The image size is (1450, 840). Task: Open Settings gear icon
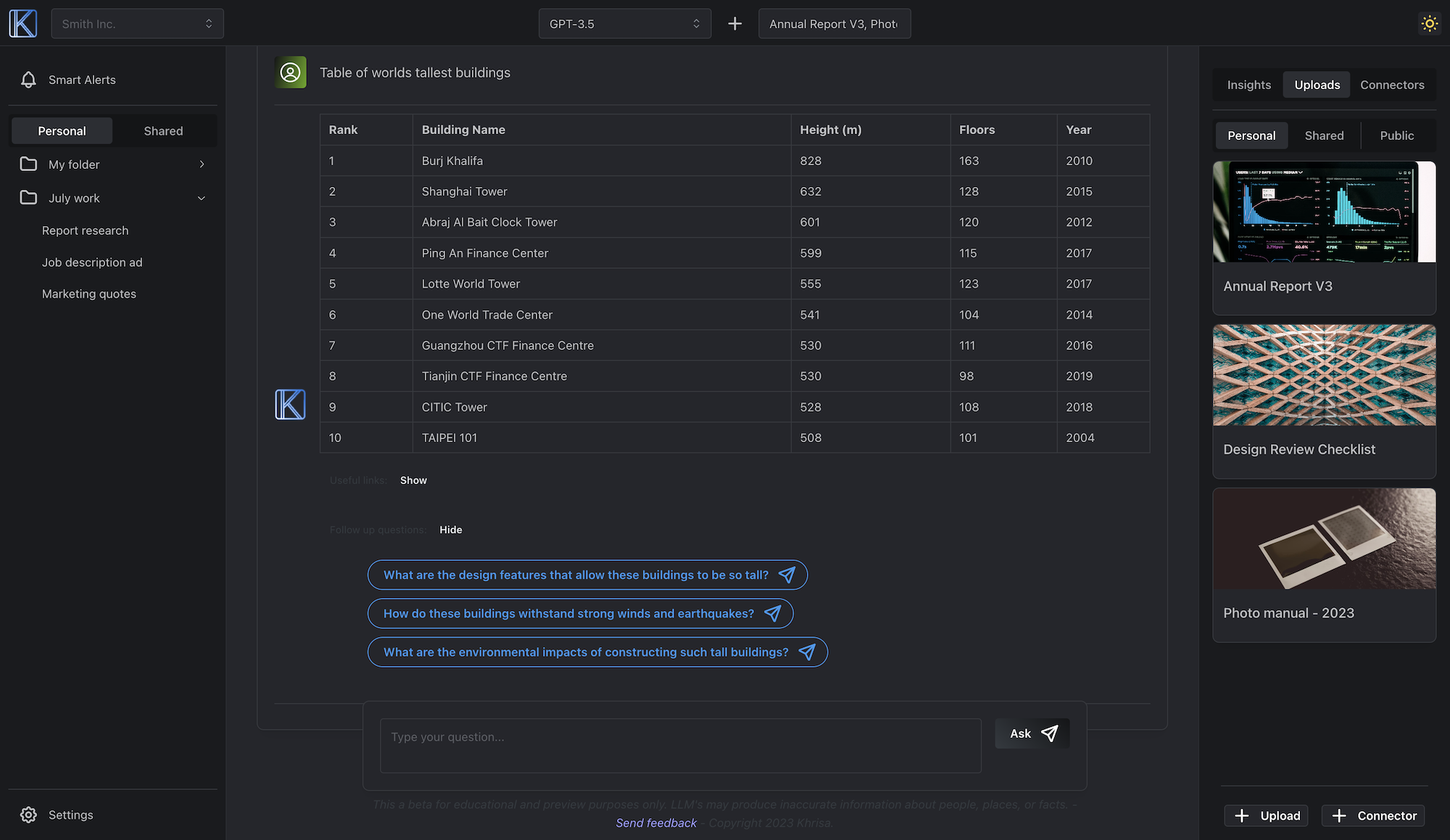click(x=28, y=815)
